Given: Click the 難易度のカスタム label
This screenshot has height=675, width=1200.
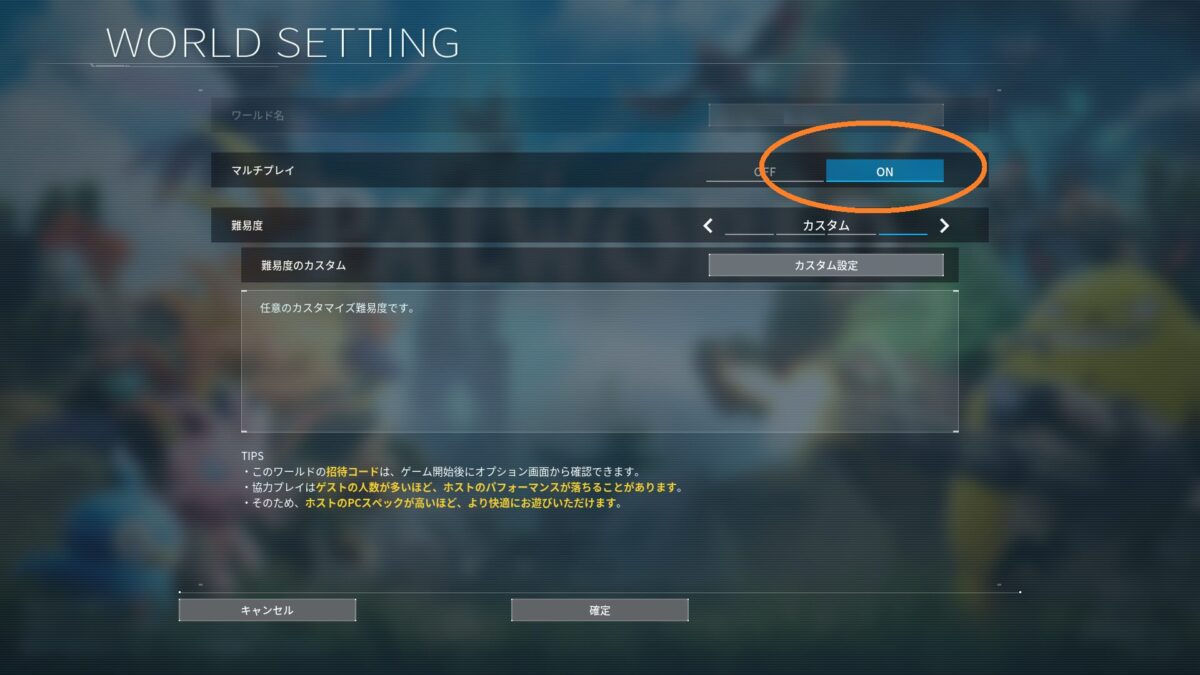Looking at the screenshot, I should coord(303,265).
